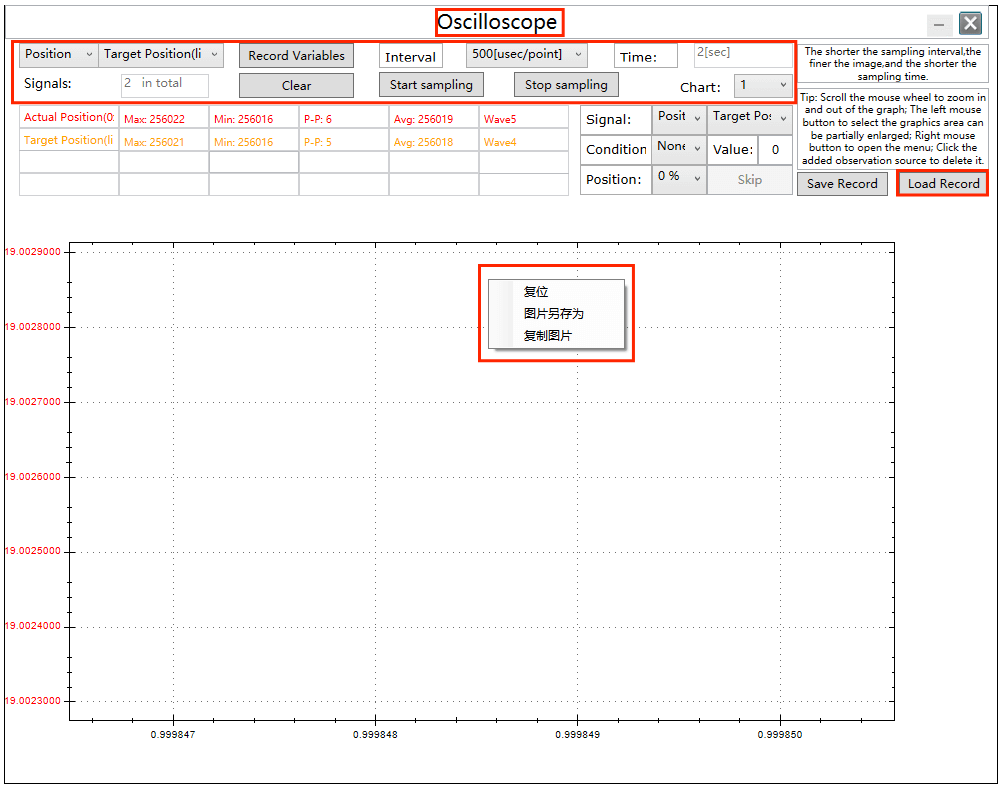The height and width of the screenshot is (786, 1000).
Task: Expand the Chart number dropdown
Action: [x=763, y=86]
